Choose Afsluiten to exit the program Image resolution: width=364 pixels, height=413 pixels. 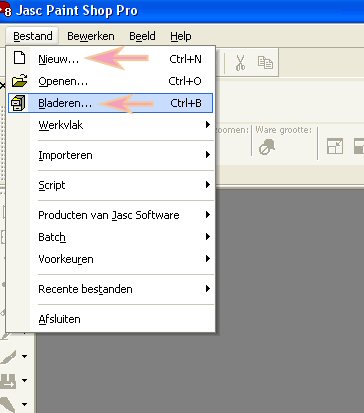click(110, 319)
